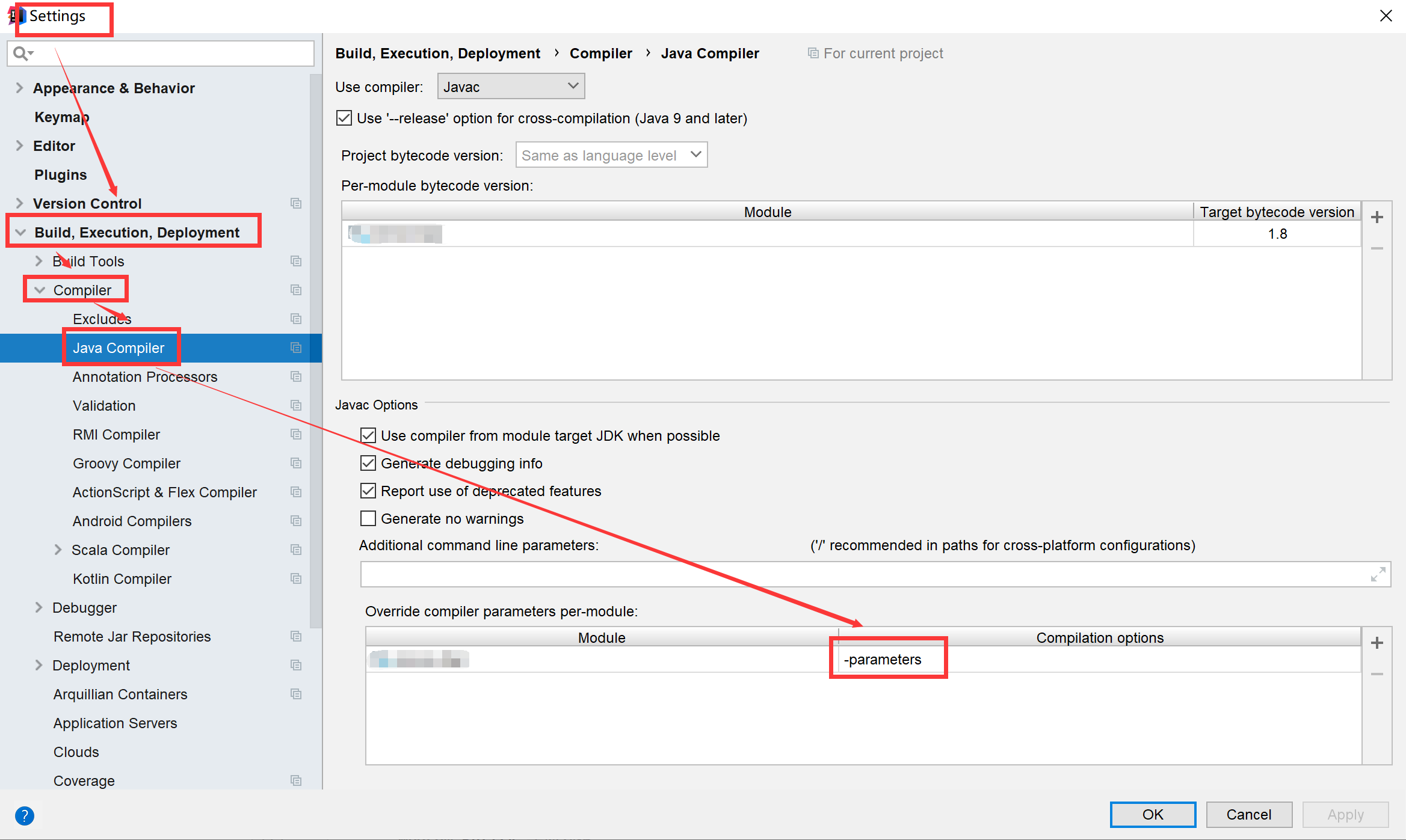
Task: Uncheck Report use of deprecated features
Action: tap(368, 491)
